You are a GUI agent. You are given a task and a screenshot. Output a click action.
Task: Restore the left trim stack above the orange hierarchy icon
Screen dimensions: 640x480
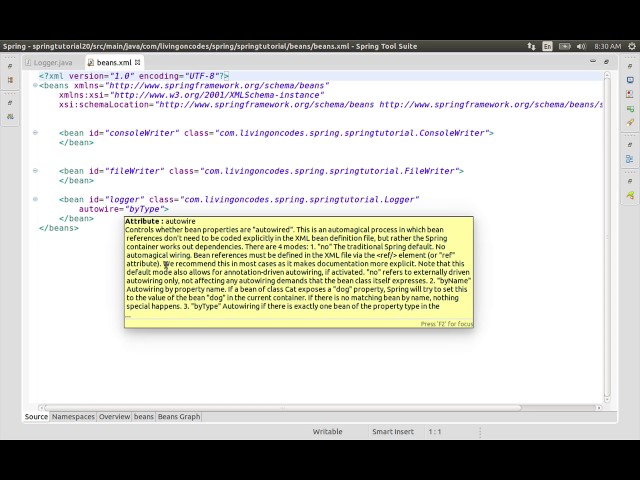(10, 66)
